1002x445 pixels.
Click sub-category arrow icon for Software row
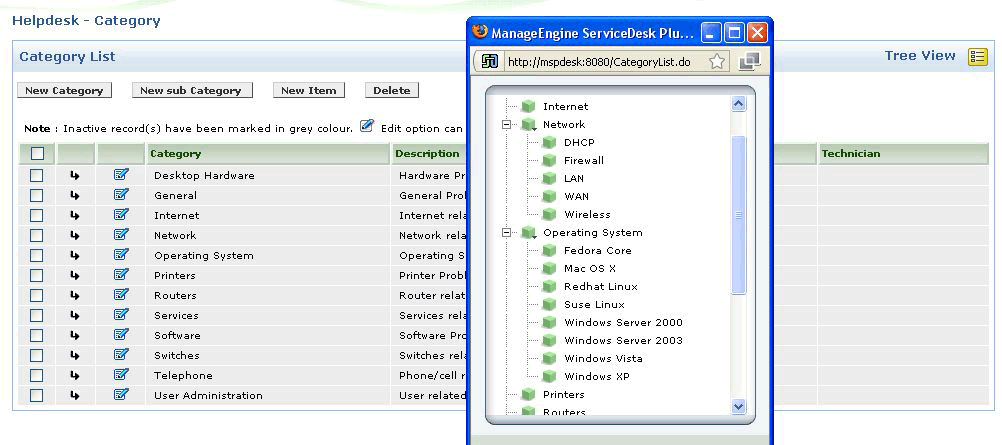point(75,336)
